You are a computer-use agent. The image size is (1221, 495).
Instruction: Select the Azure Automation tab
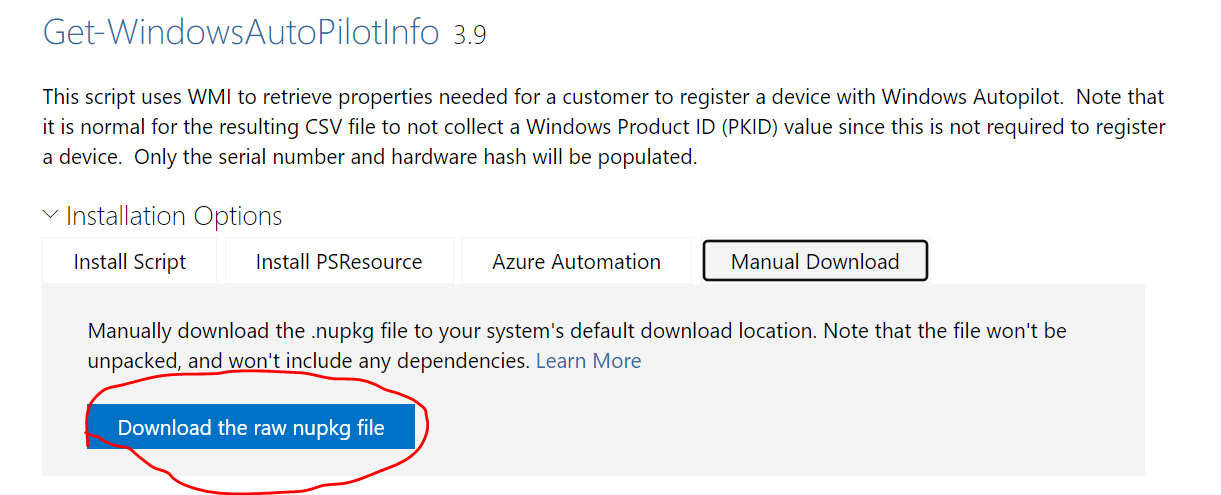(576, 262)
